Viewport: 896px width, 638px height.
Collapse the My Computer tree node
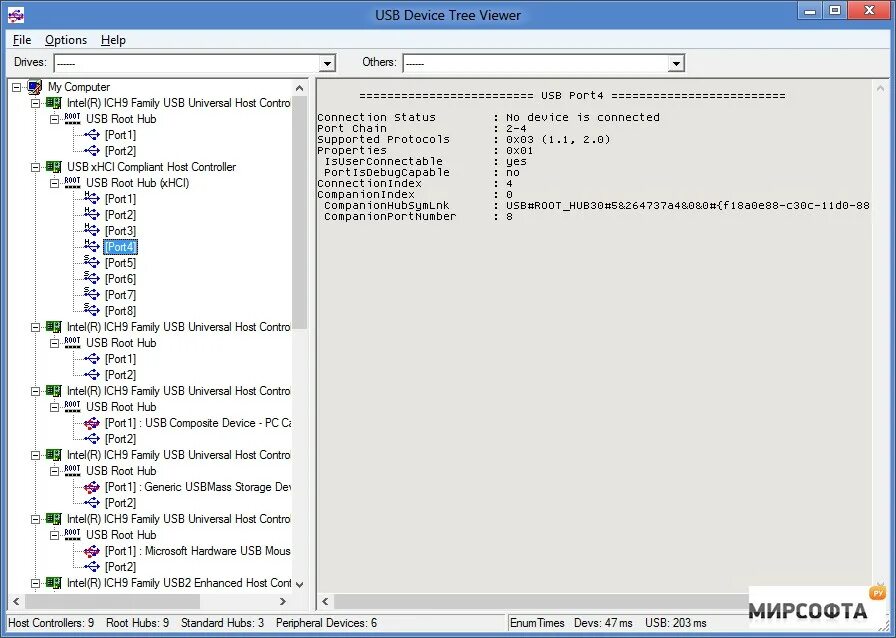pos(17,87)
